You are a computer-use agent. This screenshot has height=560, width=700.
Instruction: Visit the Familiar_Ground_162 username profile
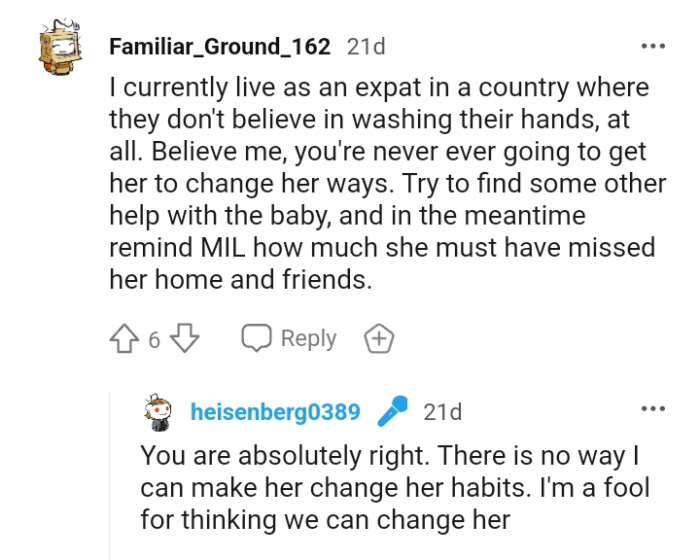coord(219,46)
